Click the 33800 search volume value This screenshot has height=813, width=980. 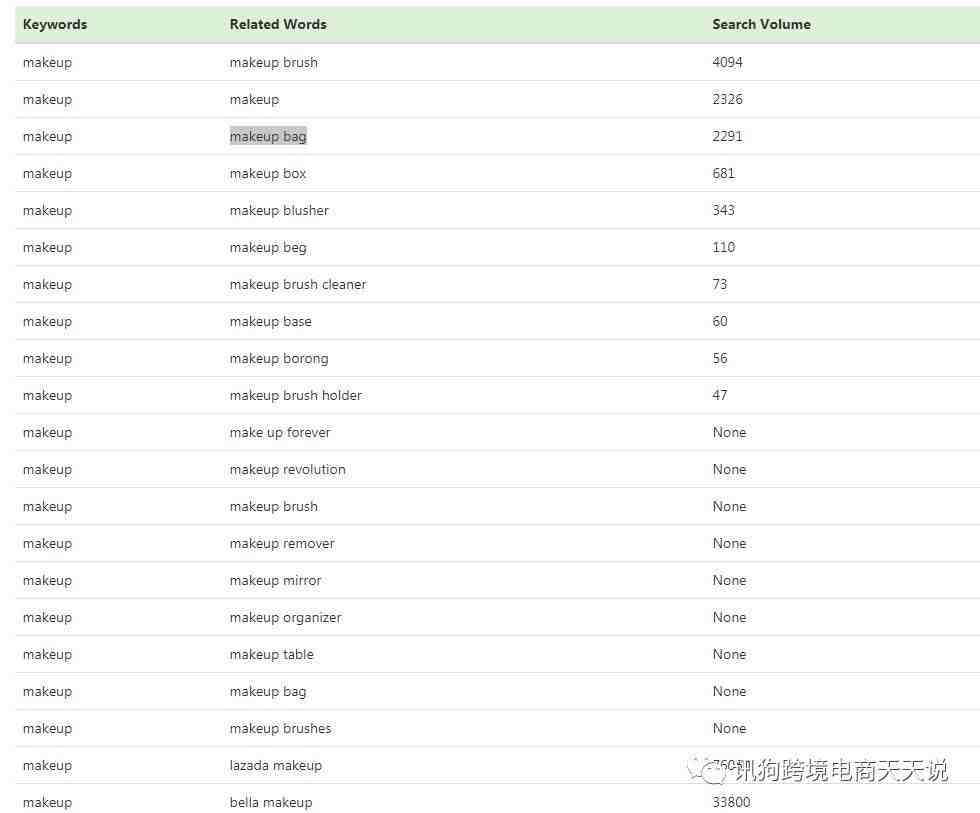tap(731, 802)
